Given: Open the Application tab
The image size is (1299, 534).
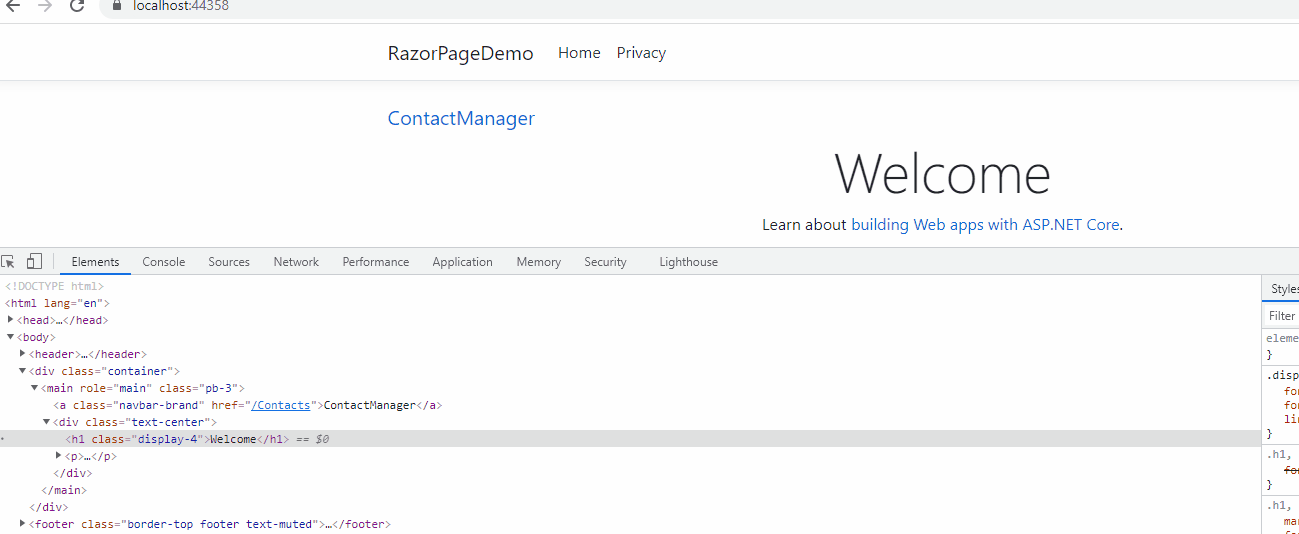Looking at the screenshot, I should [462, 262].
